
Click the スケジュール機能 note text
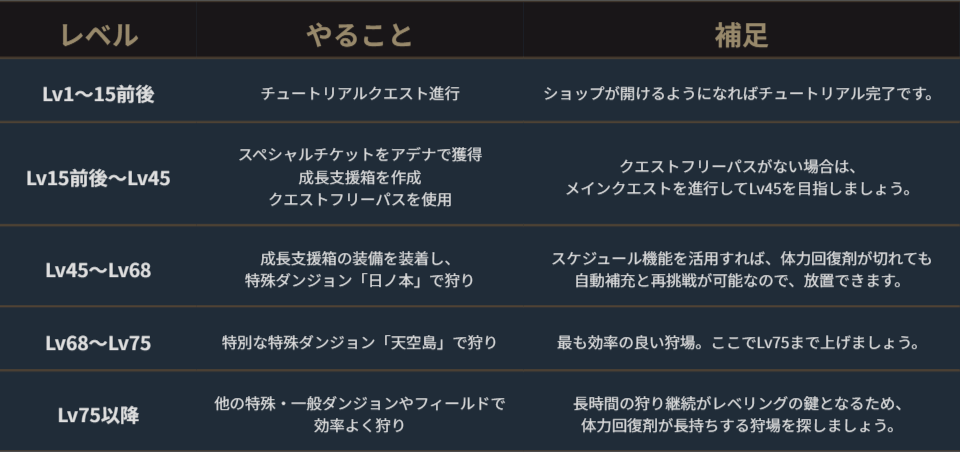(741, 259)
